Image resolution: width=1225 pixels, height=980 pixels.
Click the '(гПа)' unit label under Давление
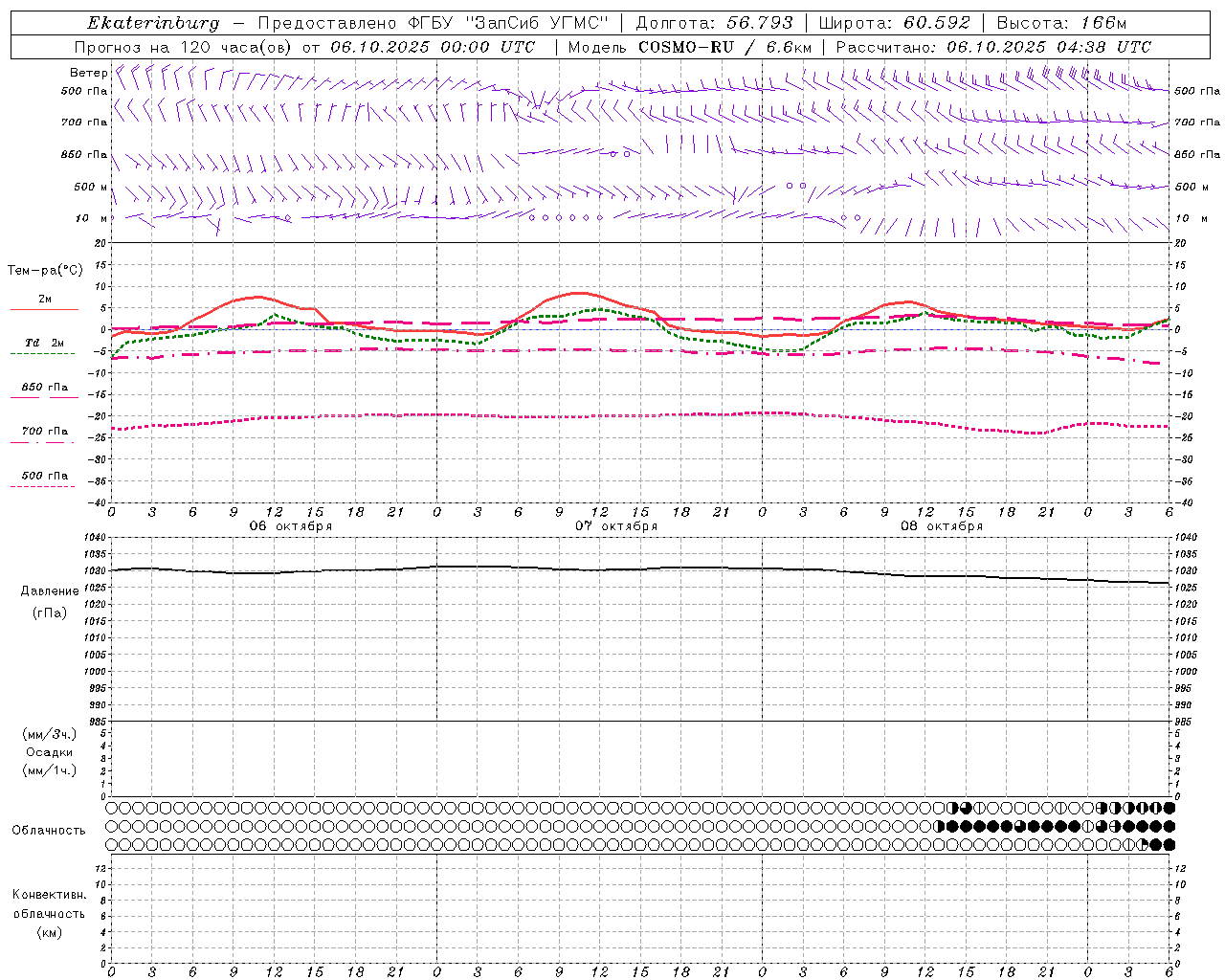click(50, 612)
